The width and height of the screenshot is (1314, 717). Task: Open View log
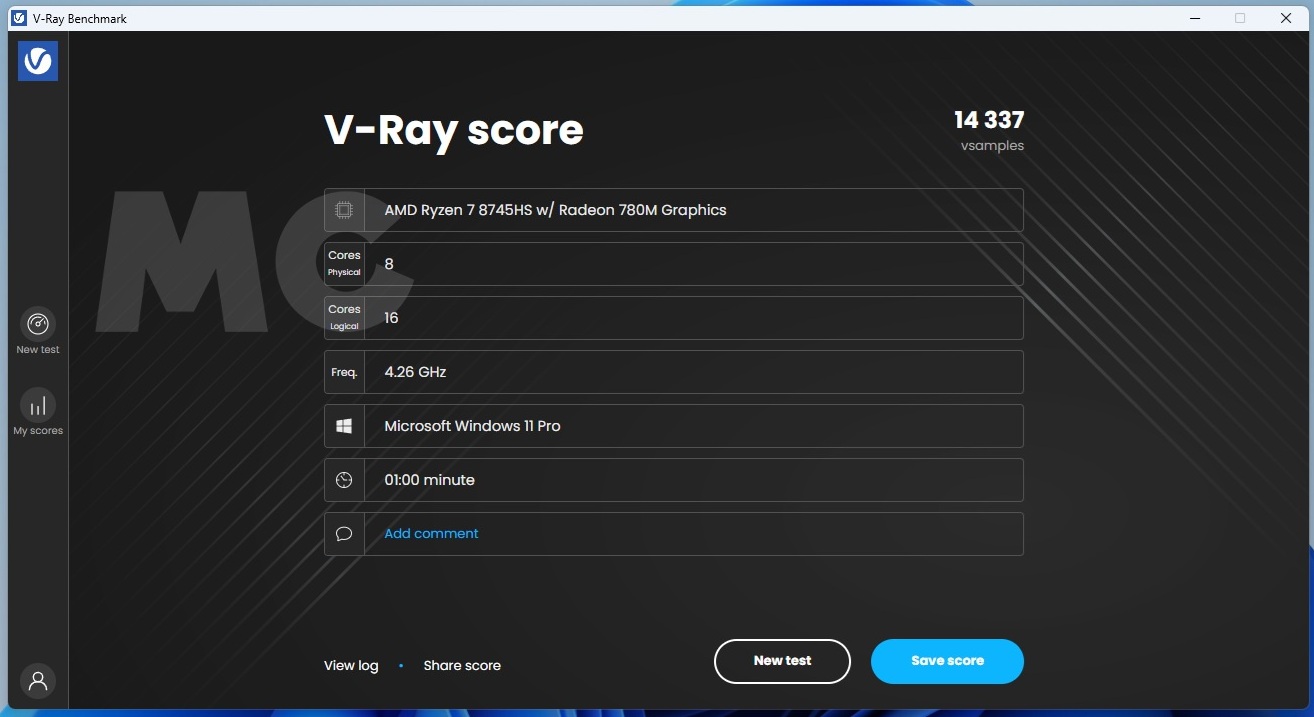point(351,666)
